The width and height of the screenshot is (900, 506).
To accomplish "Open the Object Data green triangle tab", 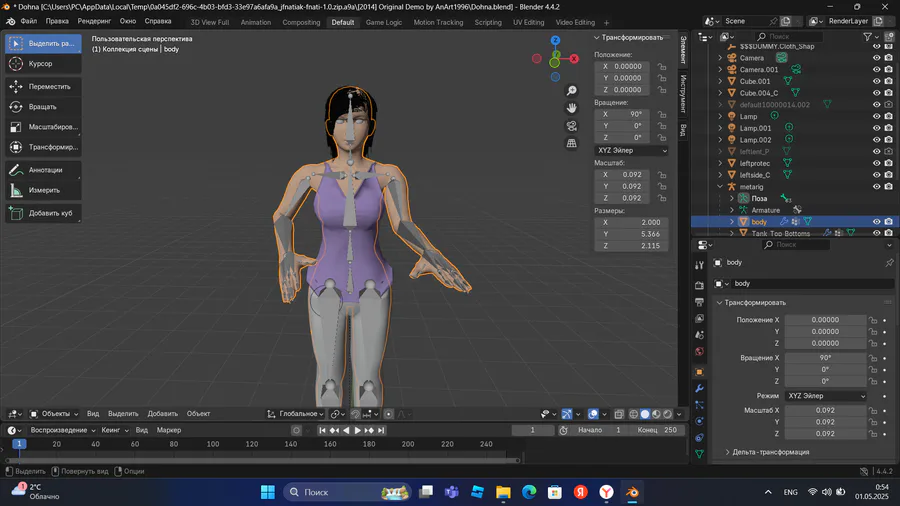I will click(x=699, y=454).
